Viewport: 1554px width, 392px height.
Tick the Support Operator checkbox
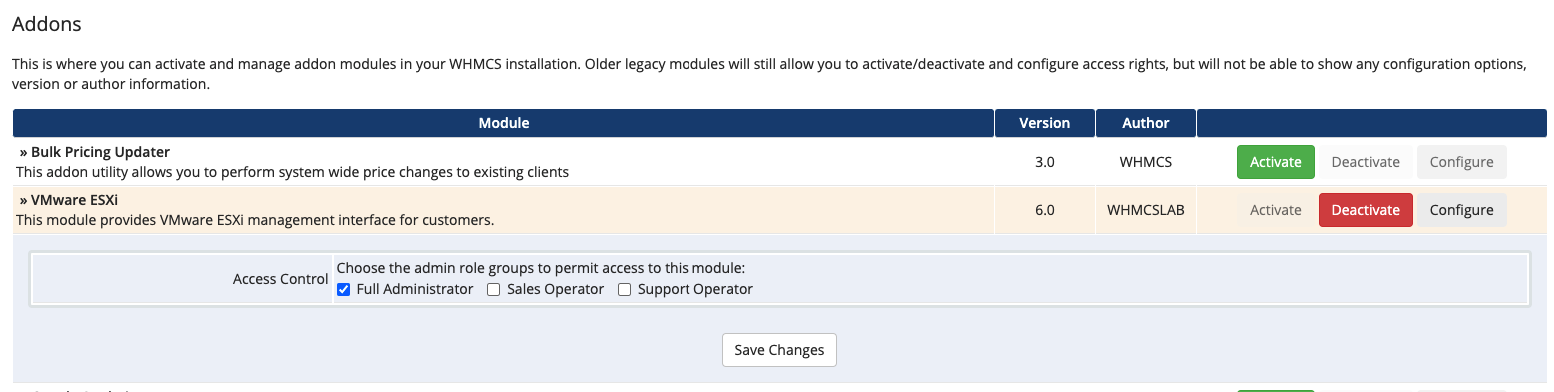point(624,290)
